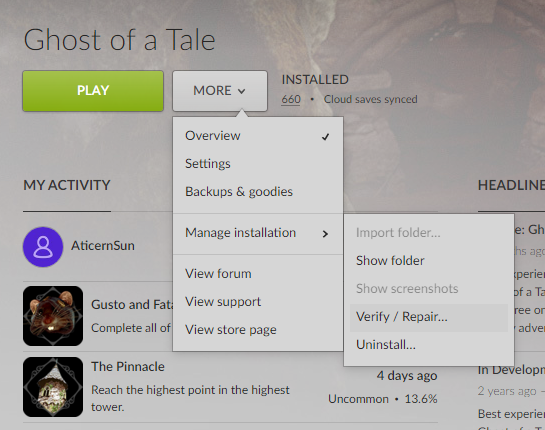
Task: Click the Overview checkmark icon
Action: 325,137
